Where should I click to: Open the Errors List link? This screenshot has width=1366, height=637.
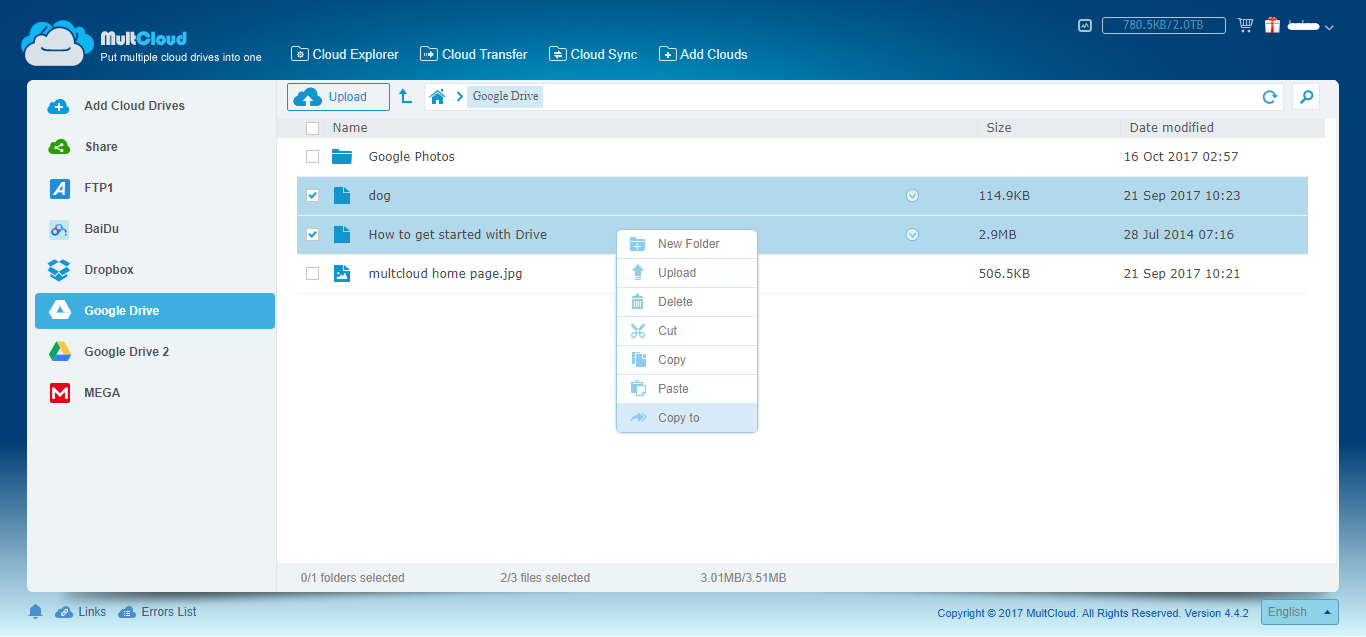pyautogui.click(x=167, y=611)
